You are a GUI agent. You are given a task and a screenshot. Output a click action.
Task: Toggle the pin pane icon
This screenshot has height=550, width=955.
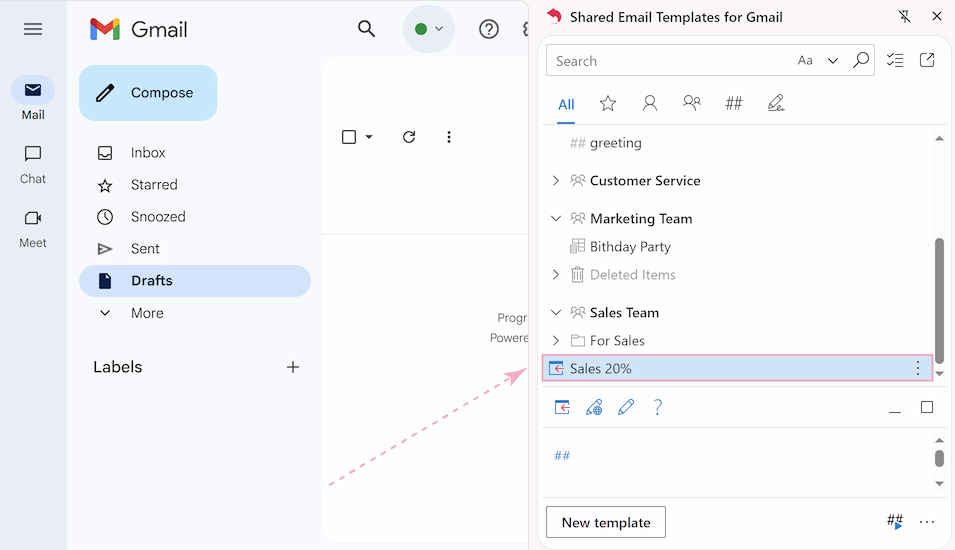[905, 17]
